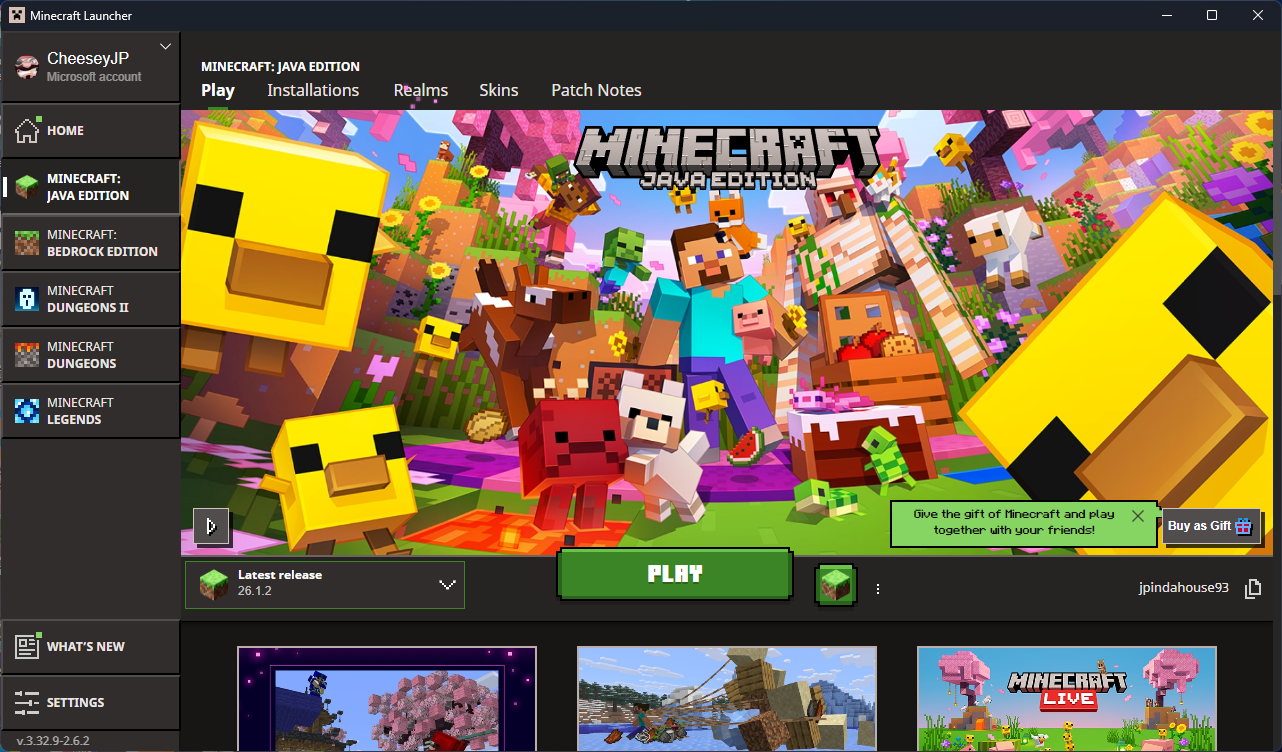Click the grass block icon beside PLAY
Image resolution: width=1282 pixels, height=752 pixels.
835,585
